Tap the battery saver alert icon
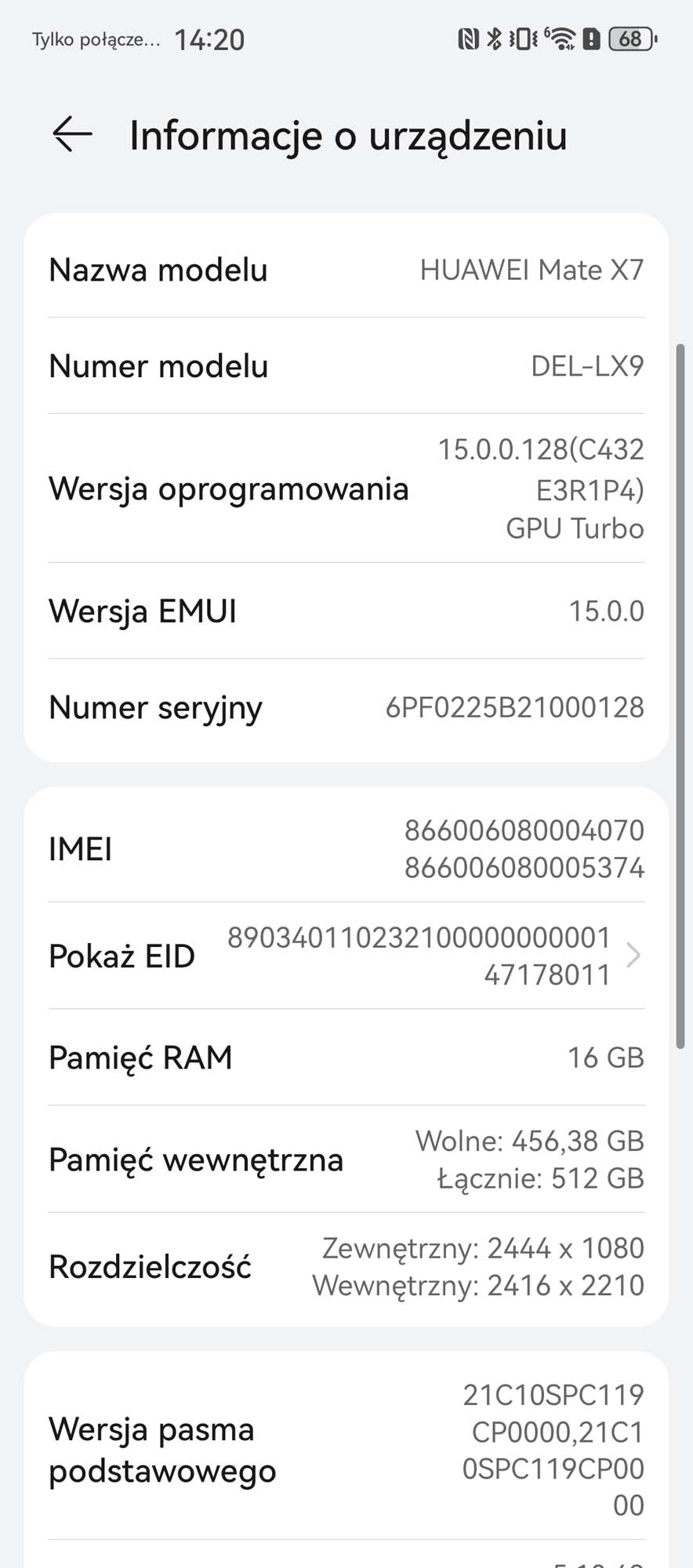Screen dimensions: 693x1568 [592, 38]
